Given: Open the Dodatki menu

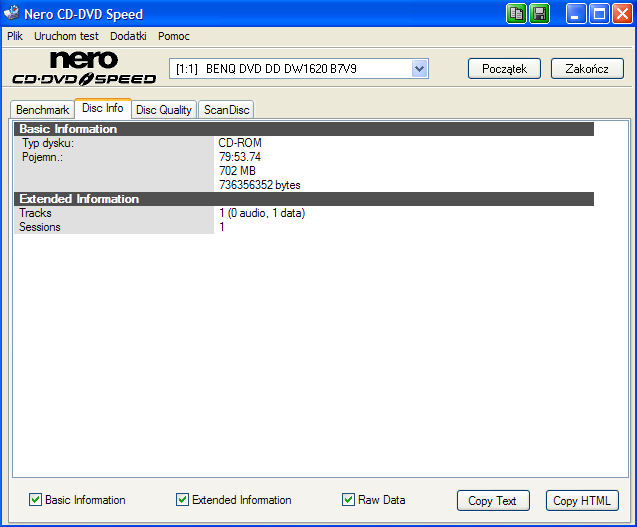Looking at the screenshot, I should (x=128, y=36).
